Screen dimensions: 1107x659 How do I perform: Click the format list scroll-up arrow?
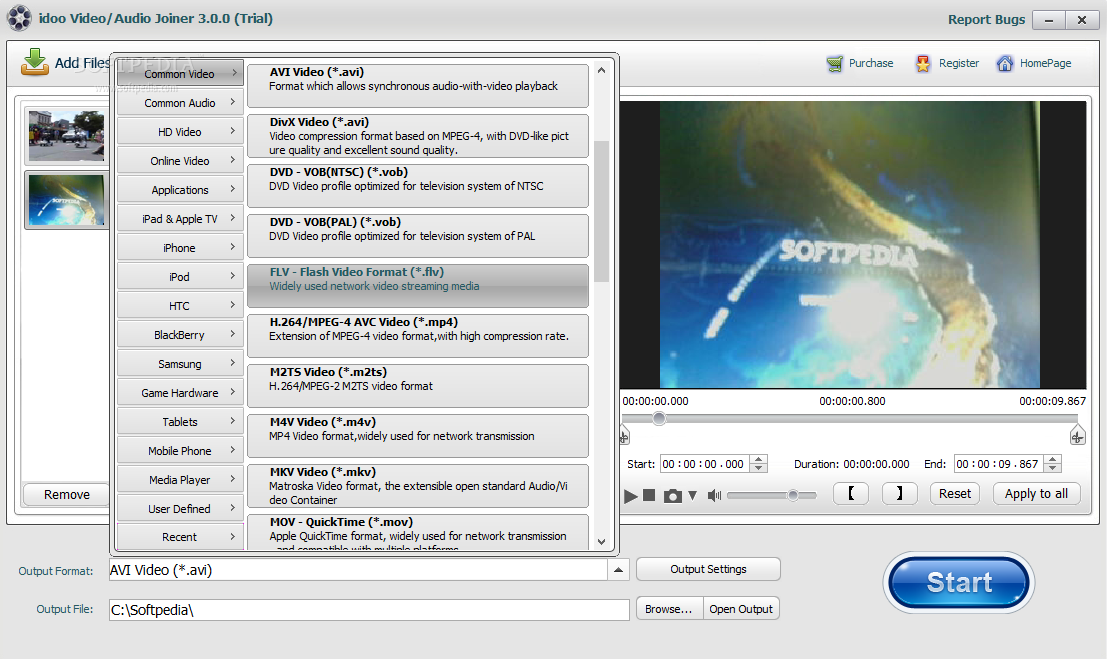[x=602, y=70]
